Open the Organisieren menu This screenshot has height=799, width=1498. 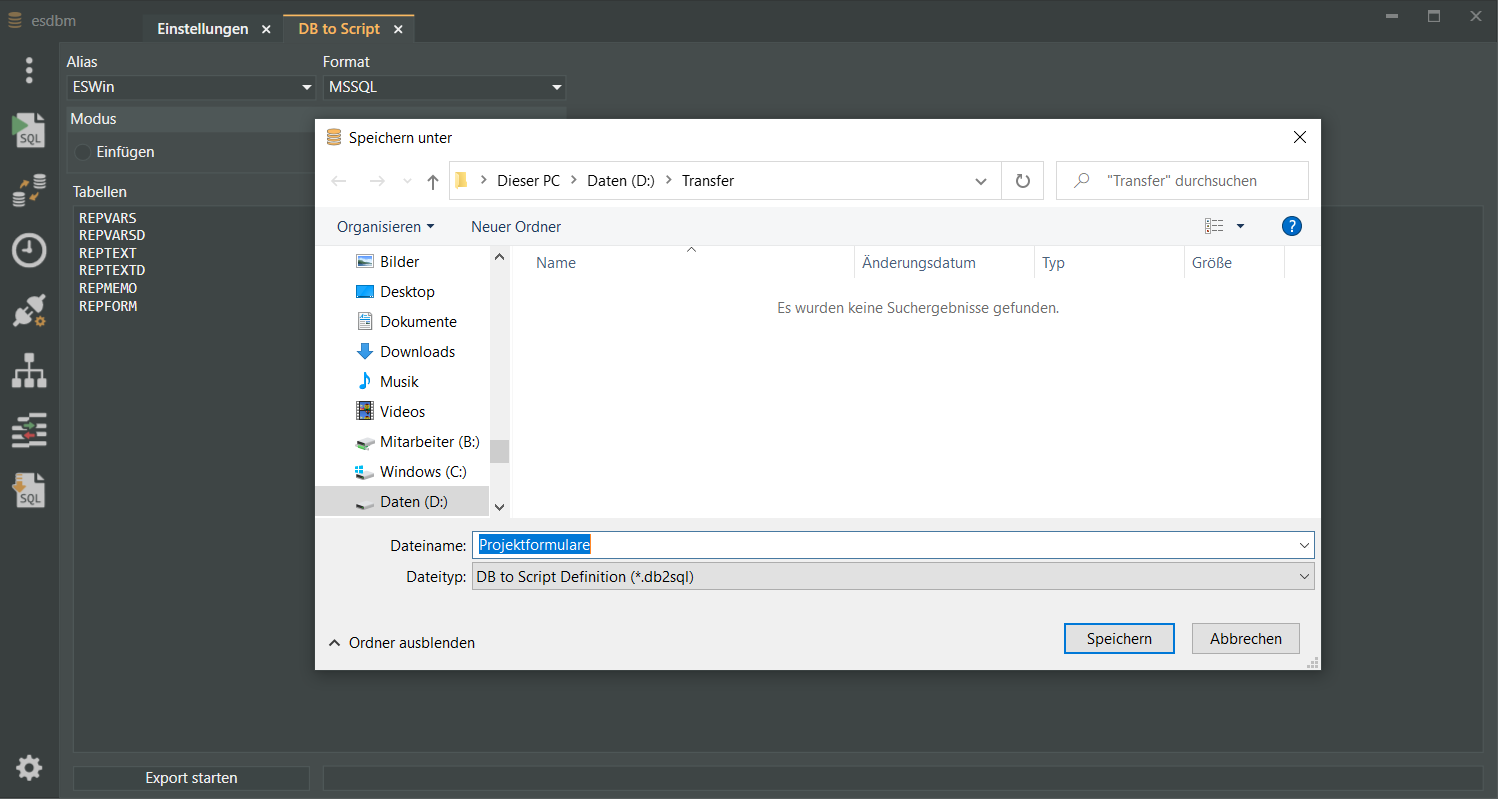[x=385, y=227]
